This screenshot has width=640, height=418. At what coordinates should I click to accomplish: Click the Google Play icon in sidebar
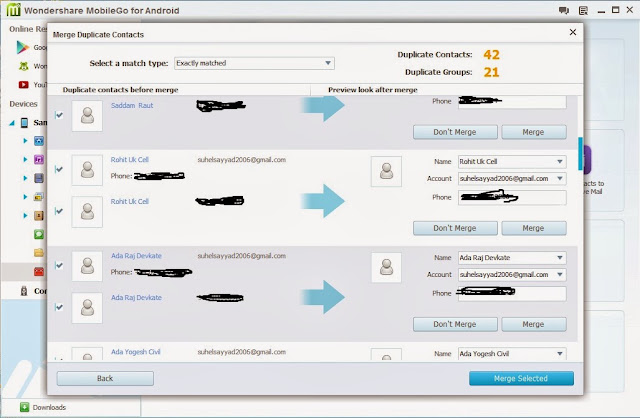click(x=22, y=47)
